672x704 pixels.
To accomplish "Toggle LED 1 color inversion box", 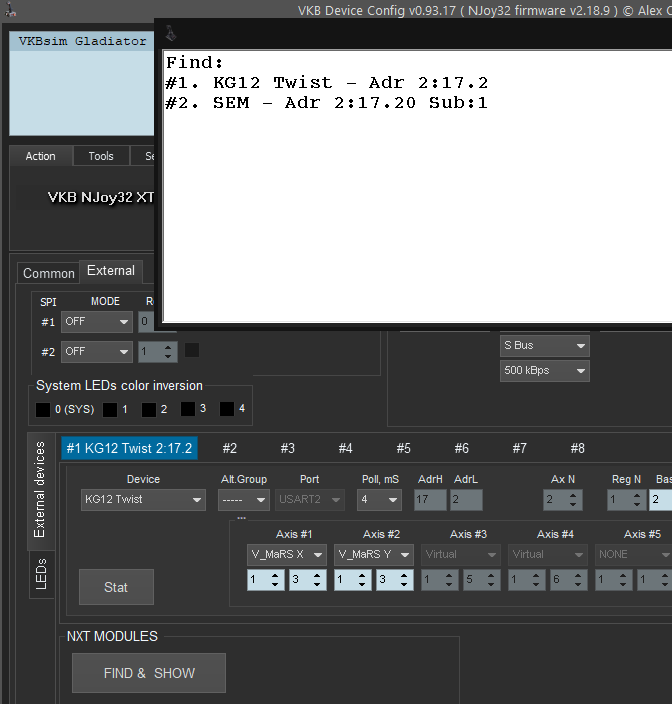I will 110,409.
